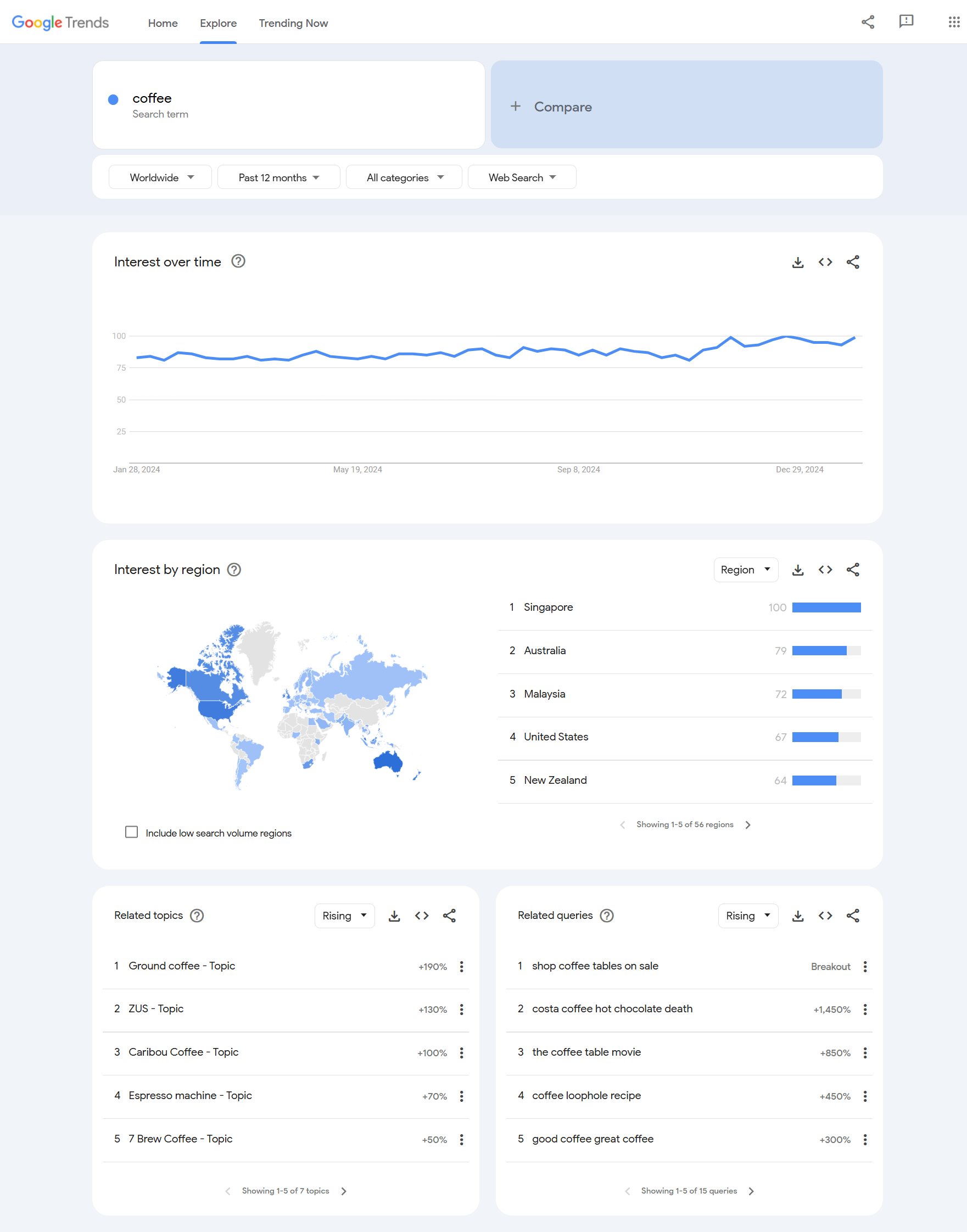The image size is (967, 1232).
Task: Open options for good coffee great coffee
Action: click(x=864, y=1140)
